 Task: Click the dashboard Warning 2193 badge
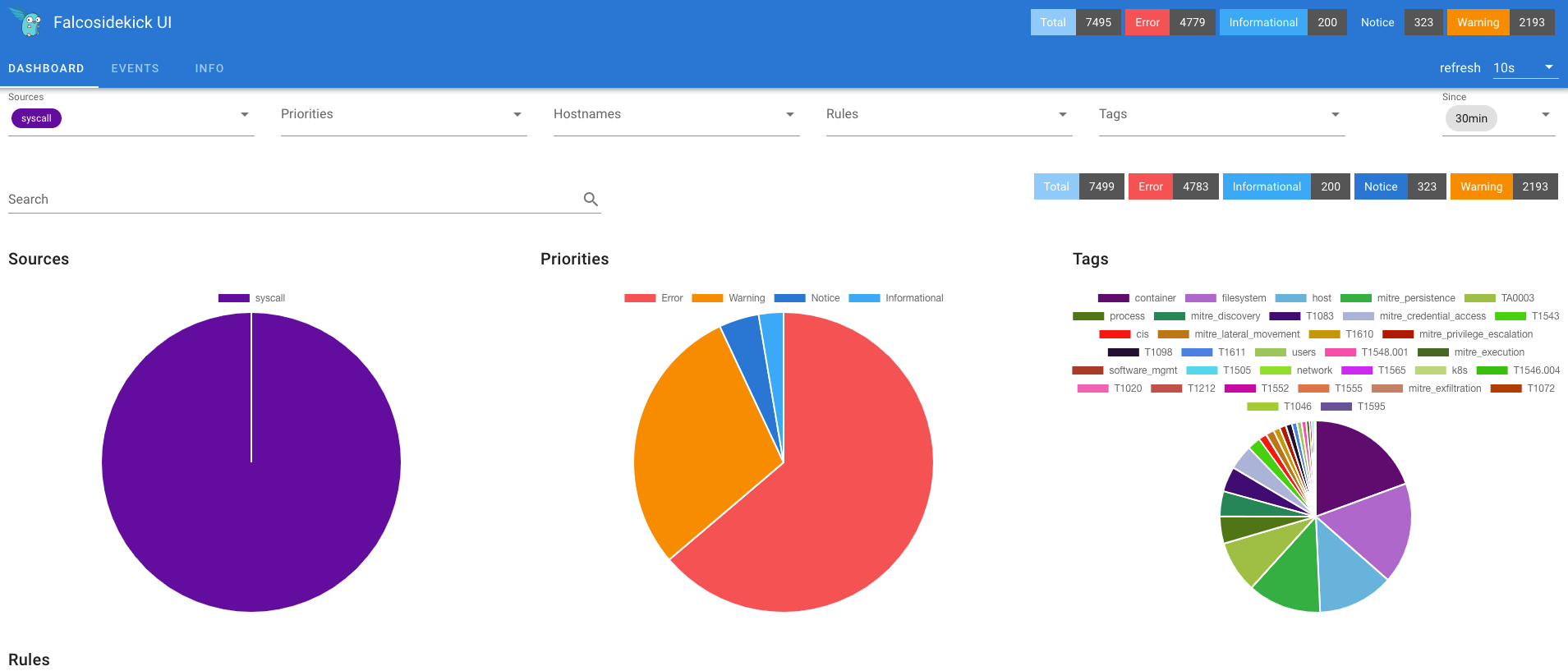1504,186
